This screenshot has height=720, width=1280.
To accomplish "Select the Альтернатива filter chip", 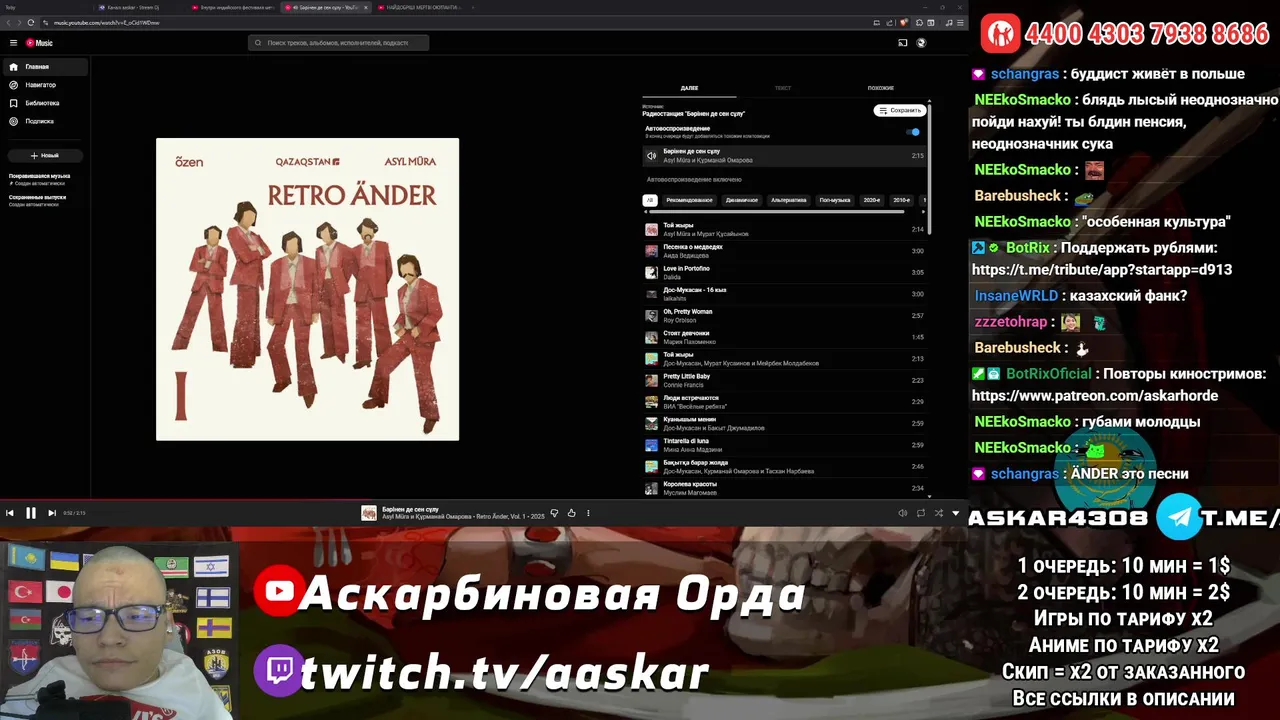I will tap(789, 200).
